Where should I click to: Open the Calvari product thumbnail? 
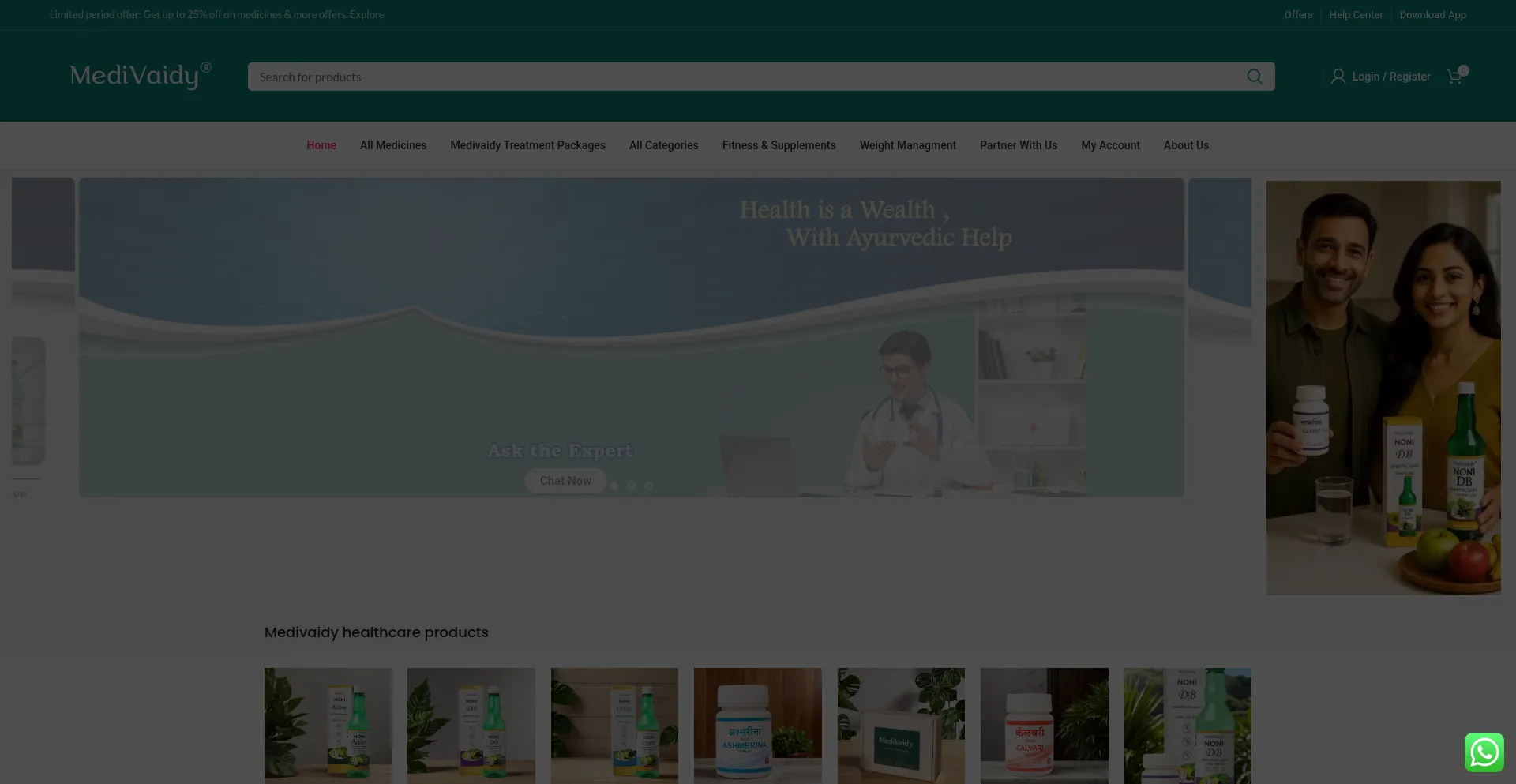(1045, 726)
